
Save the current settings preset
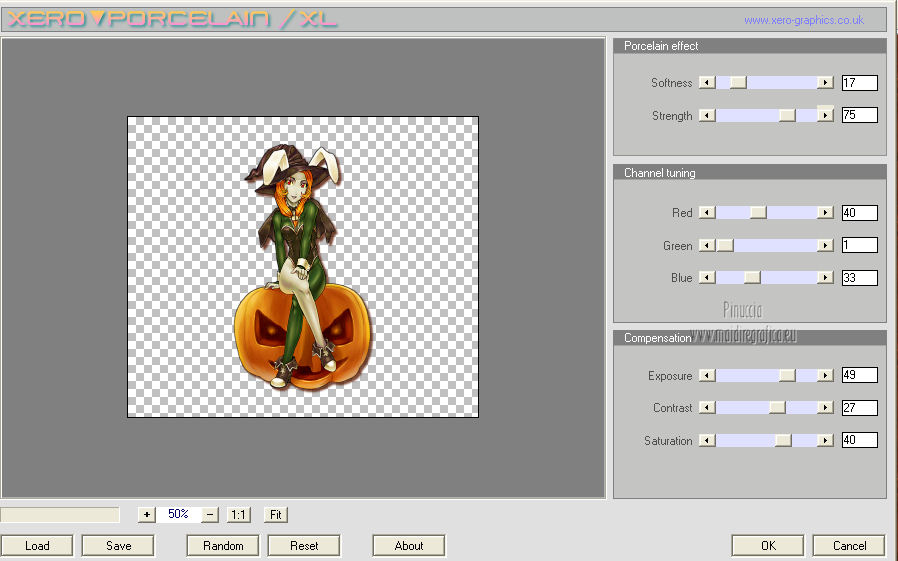(x=118, y=545)
